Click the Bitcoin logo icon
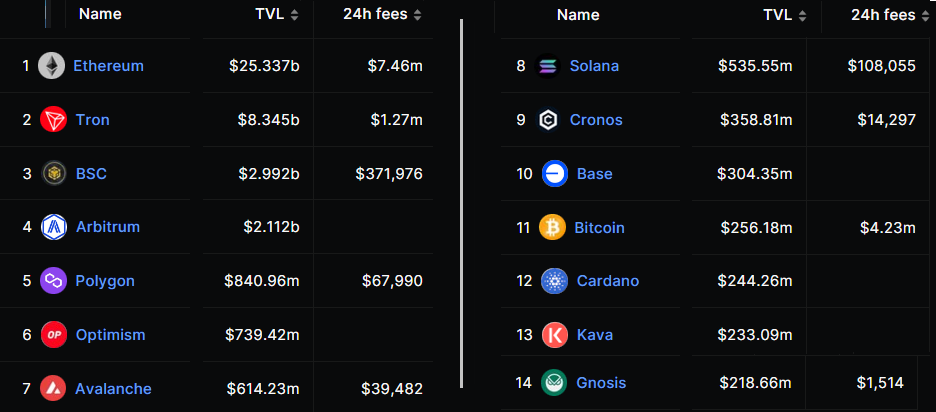The height and width of the screenshot is (412, 936). tap(552, 227)
